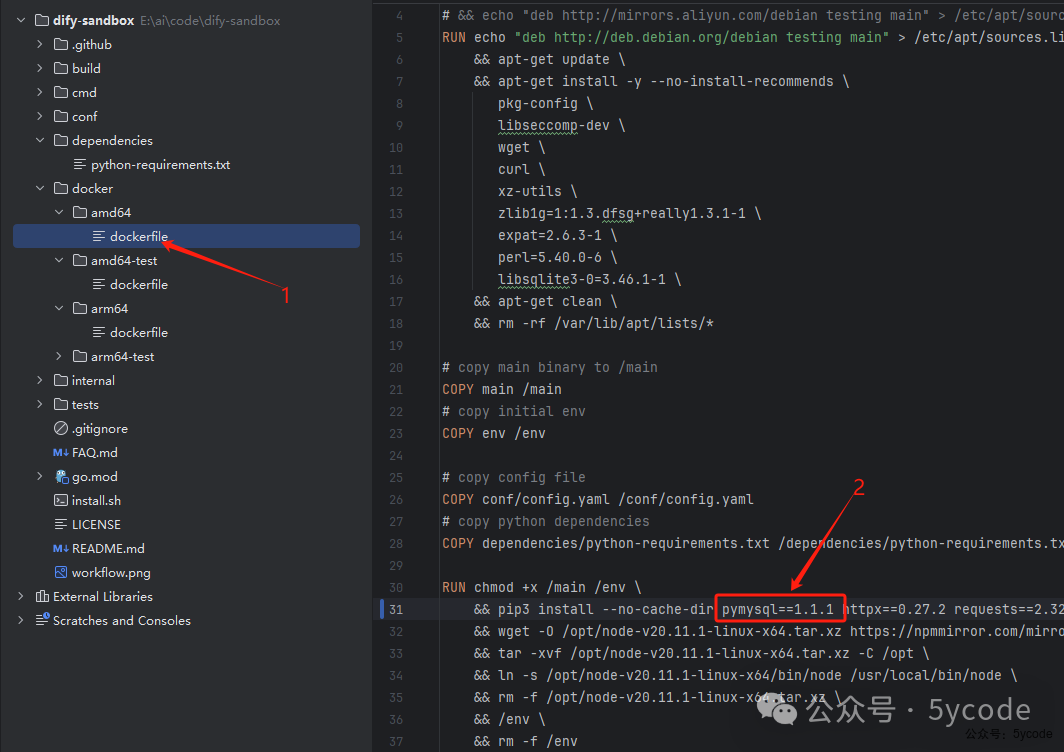Image resolution: width=1064 pixels, height=752 pixels.
Task: Click pymysql==1.1.1 text in editor
Action: coord(778,609)
